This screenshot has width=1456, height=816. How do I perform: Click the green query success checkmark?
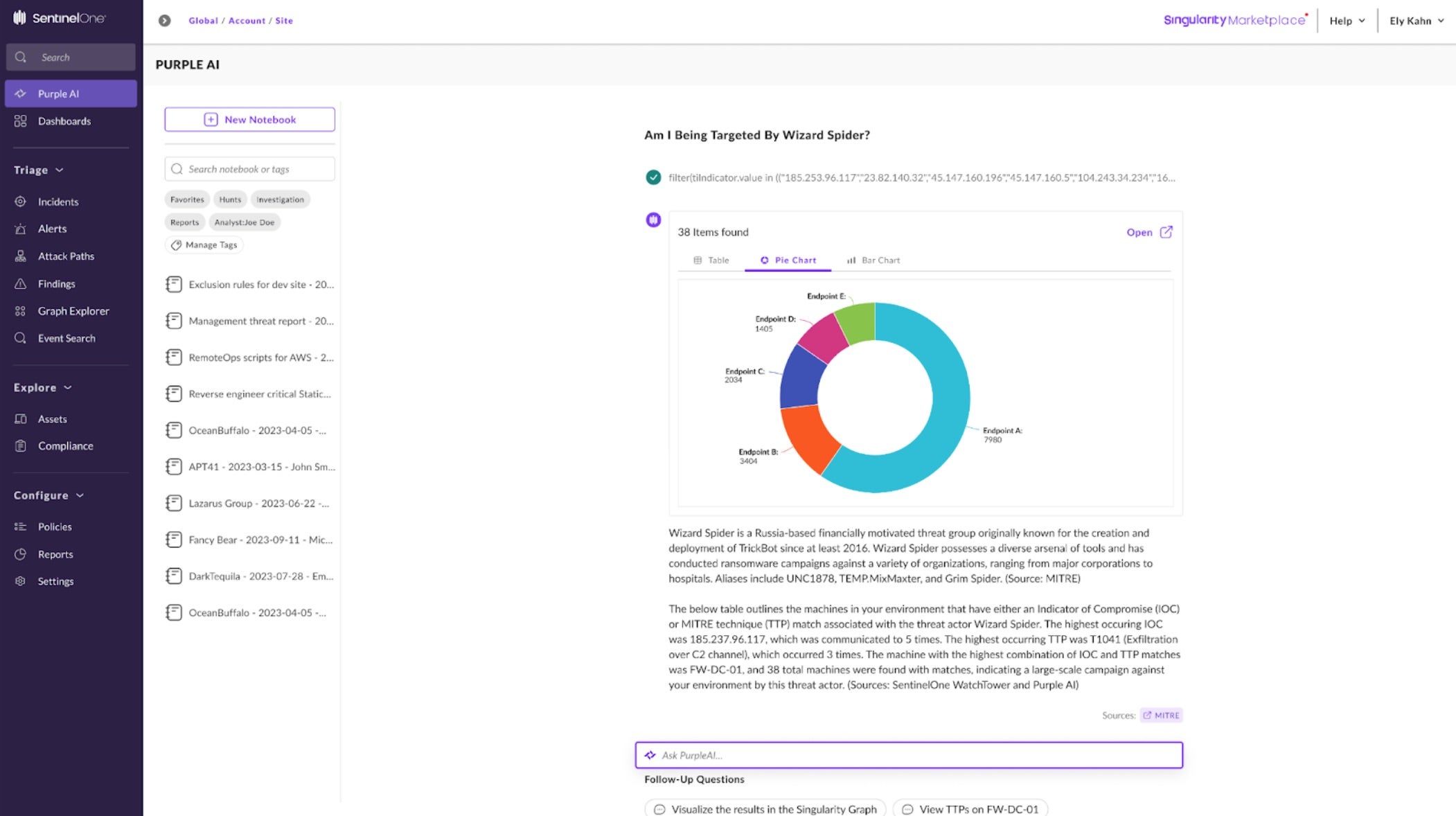click(653, 177)
